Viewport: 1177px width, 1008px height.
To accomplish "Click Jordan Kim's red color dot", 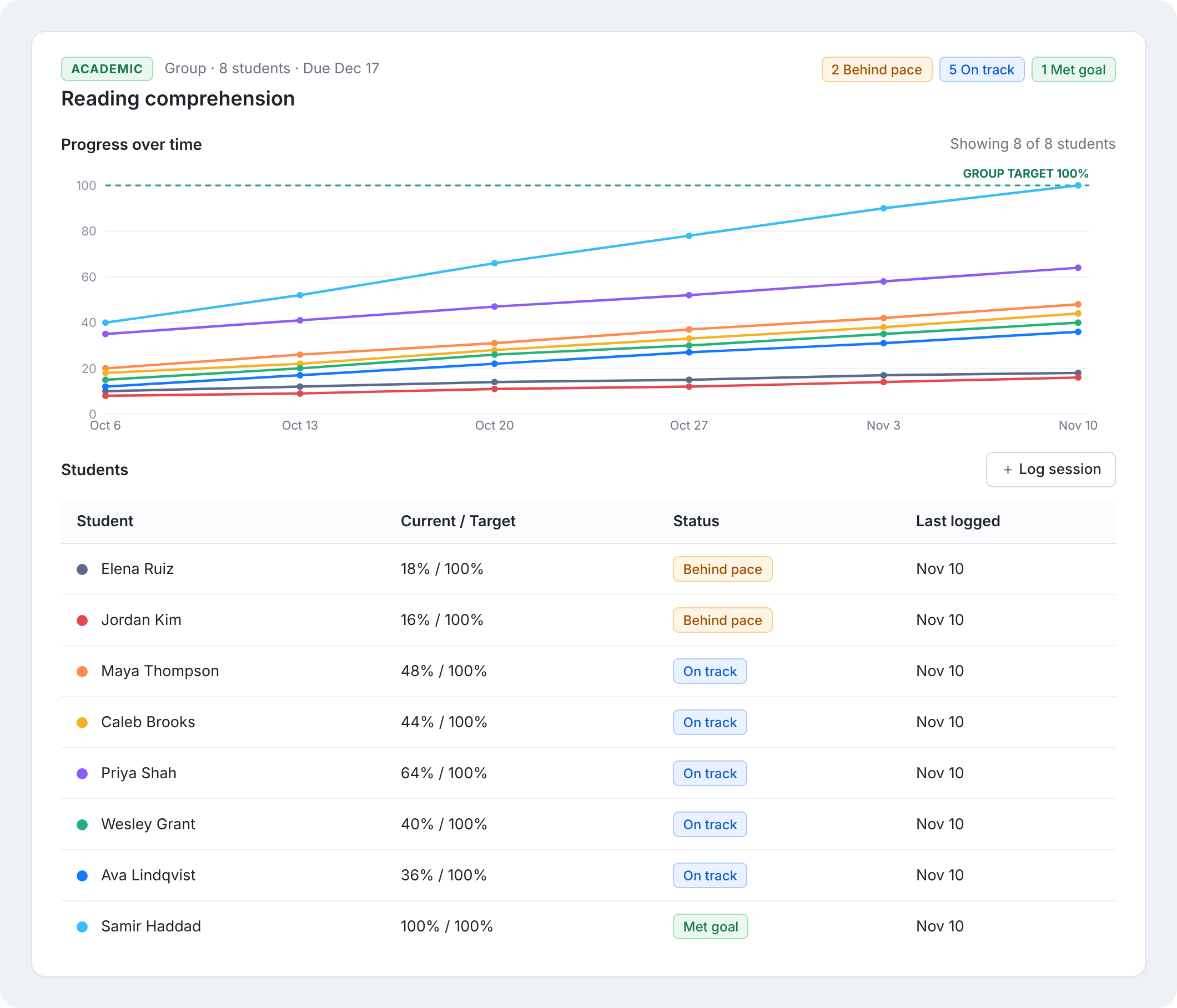I will pyautogui.click(x=82, y=620).
